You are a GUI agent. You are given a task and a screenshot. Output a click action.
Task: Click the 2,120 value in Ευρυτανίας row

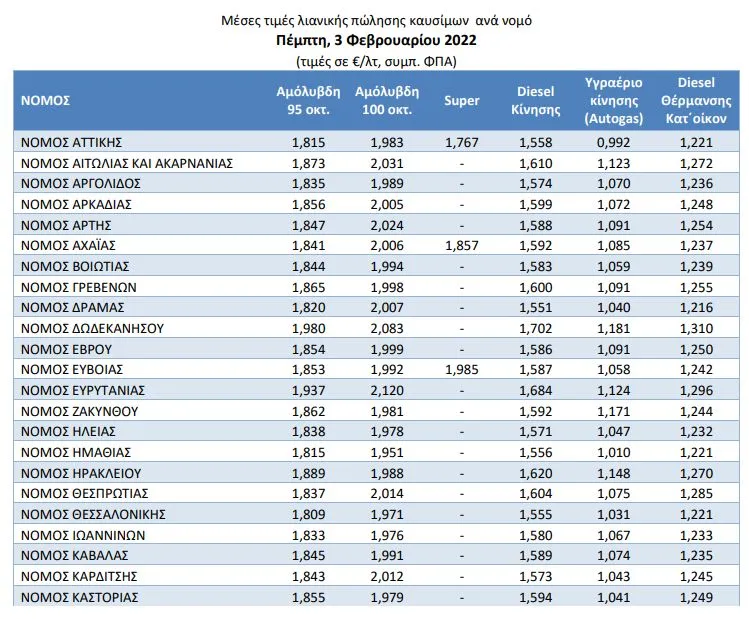(387, 391)
